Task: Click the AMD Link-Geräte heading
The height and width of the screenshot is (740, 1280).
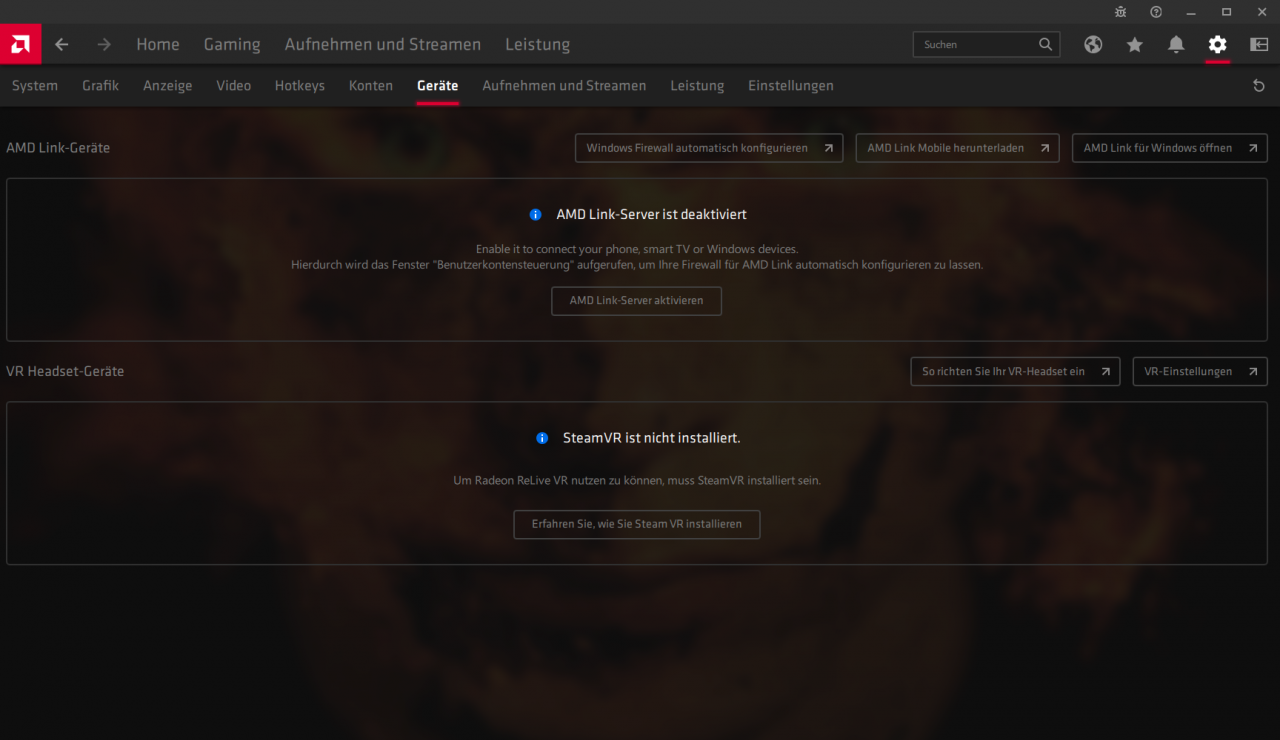Action: [58, 147]
